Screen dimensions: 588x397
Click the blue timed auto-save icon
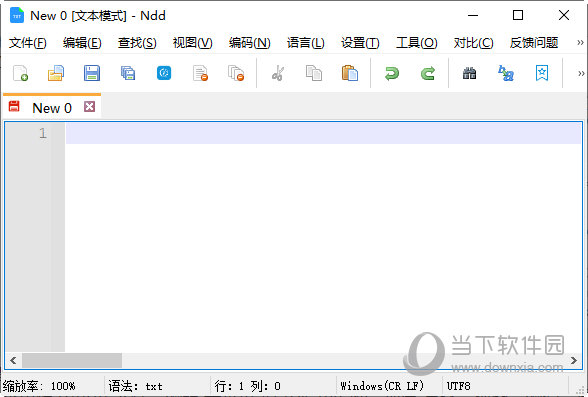[x=164, y=73]
